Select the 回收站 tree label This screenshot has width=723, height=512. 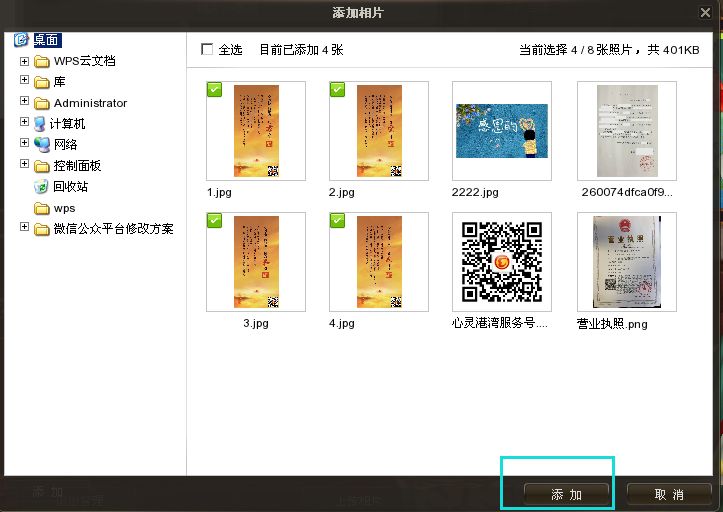71,186
